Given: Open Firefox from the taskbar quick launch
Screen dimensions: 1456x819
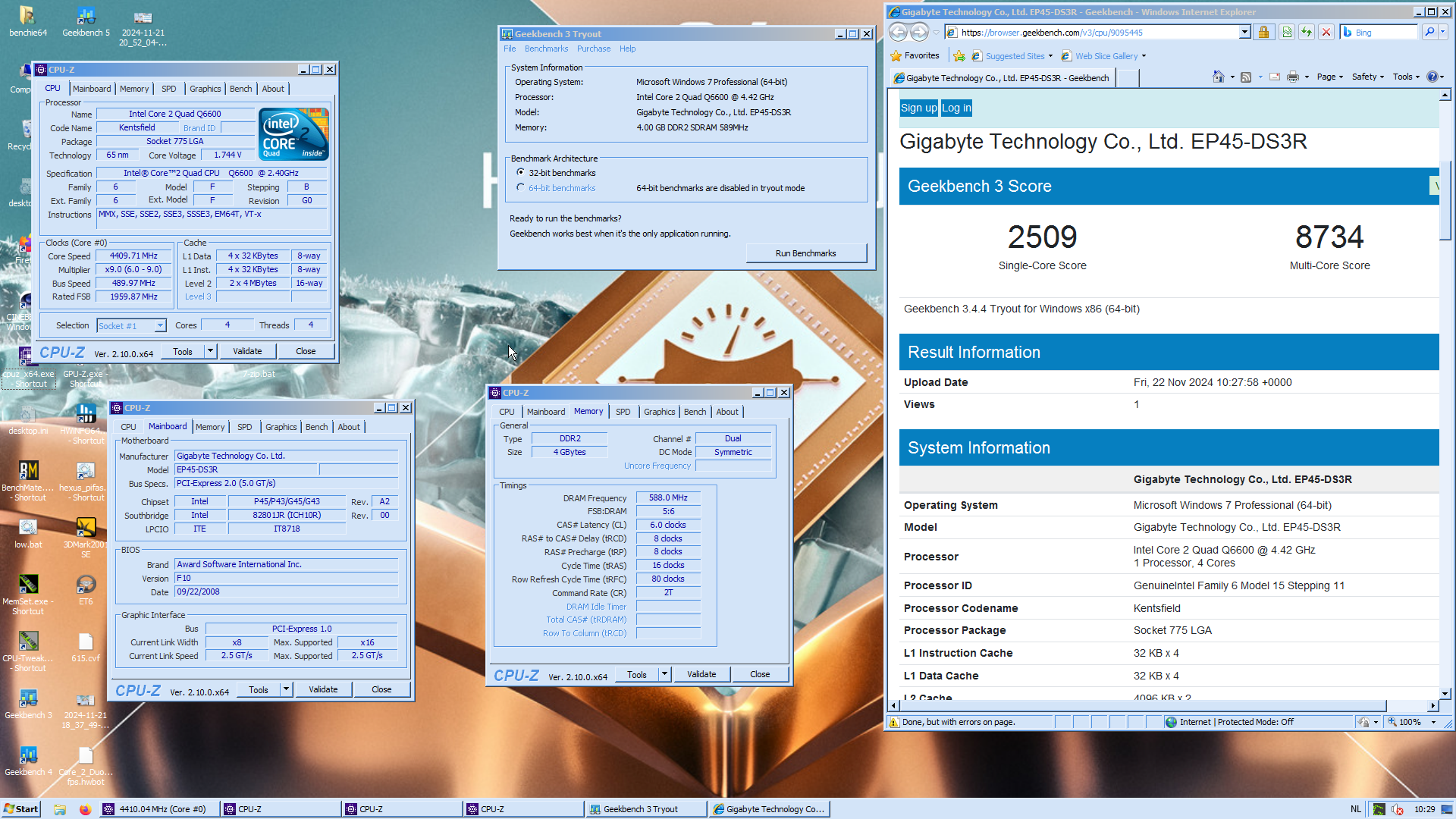Looking at the screenshot, I should 85,809.
